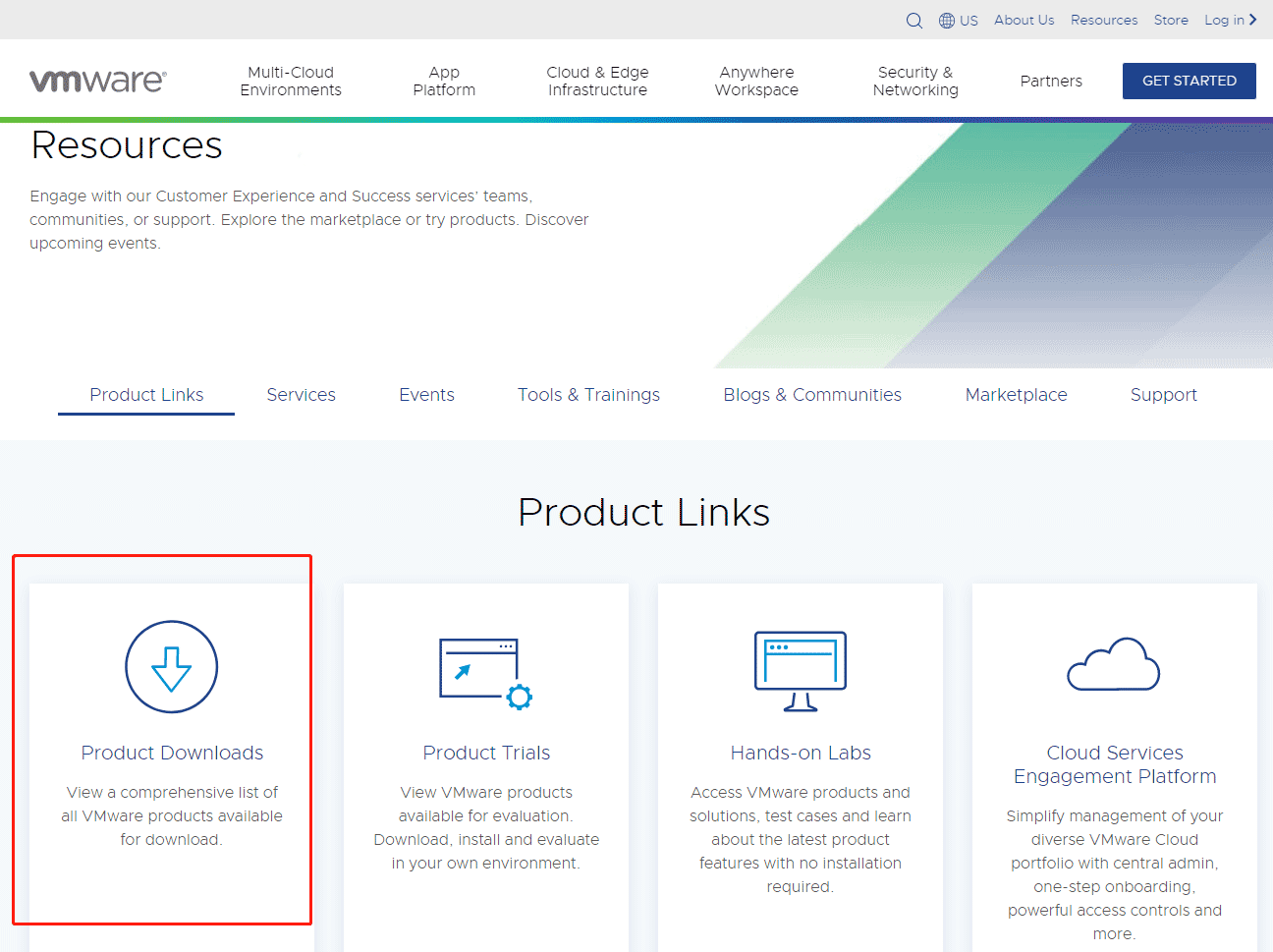Click 'View a comprehensive list' description text

click(x=172, y=815)
